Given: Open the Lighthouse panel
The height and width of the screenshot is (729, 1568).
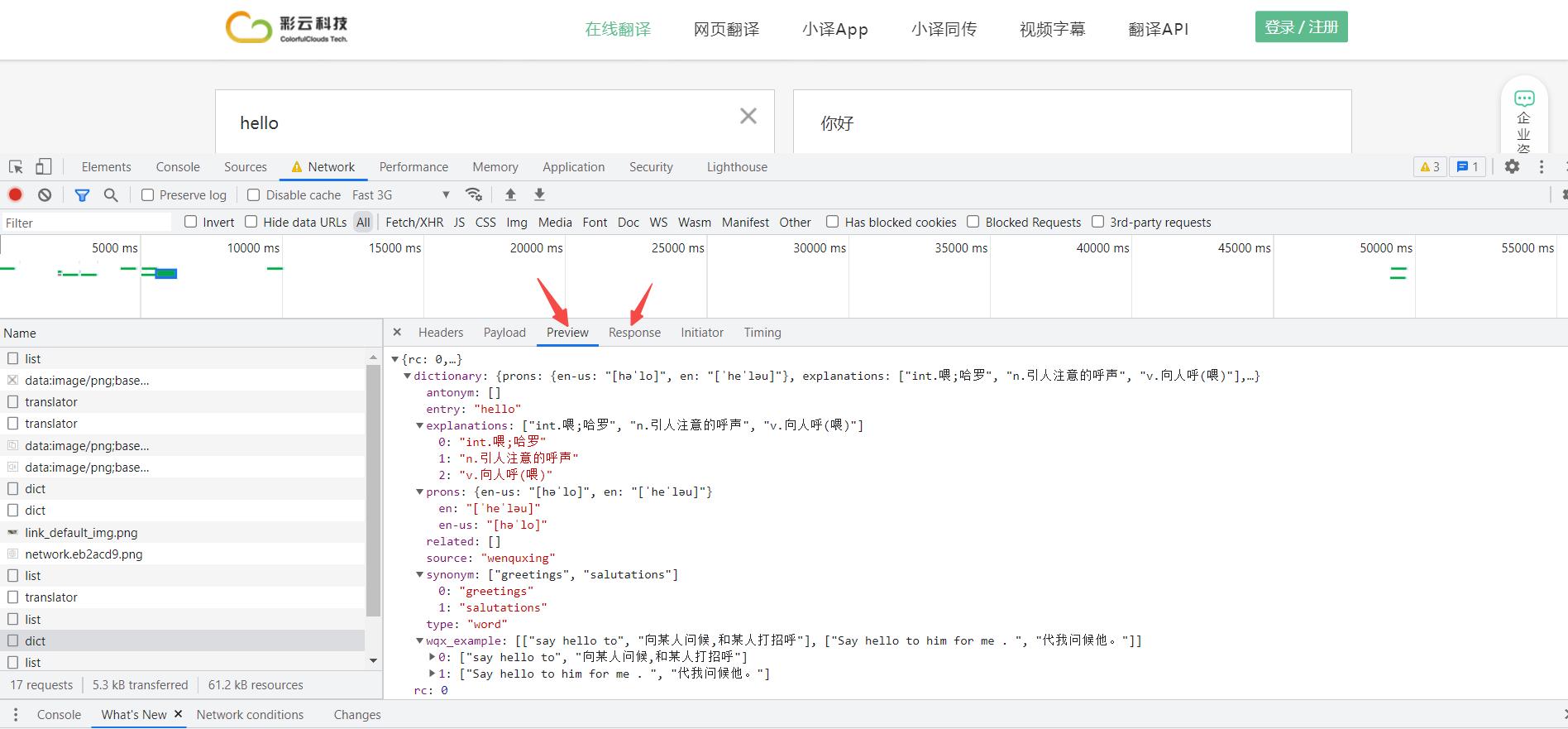Looking at the screenshot, I should tap(737, 167).
